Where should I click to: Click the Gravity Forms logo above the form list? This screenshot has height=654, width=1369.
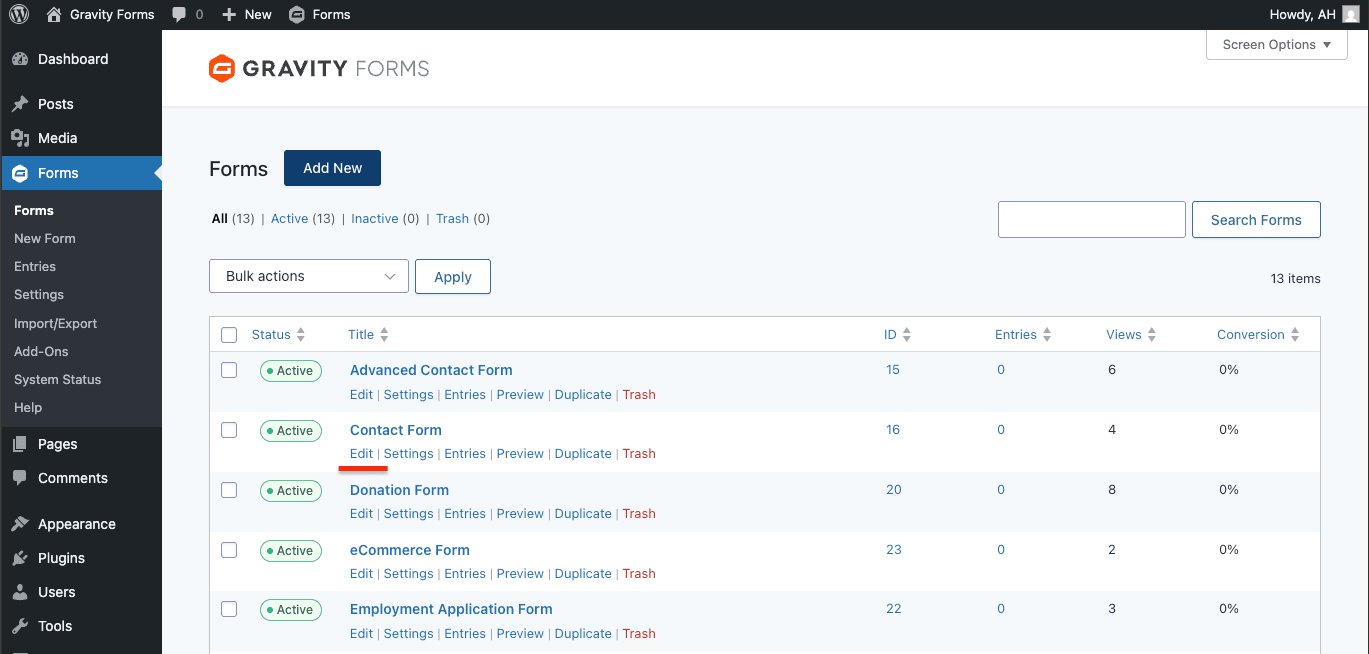pos(318,67)
